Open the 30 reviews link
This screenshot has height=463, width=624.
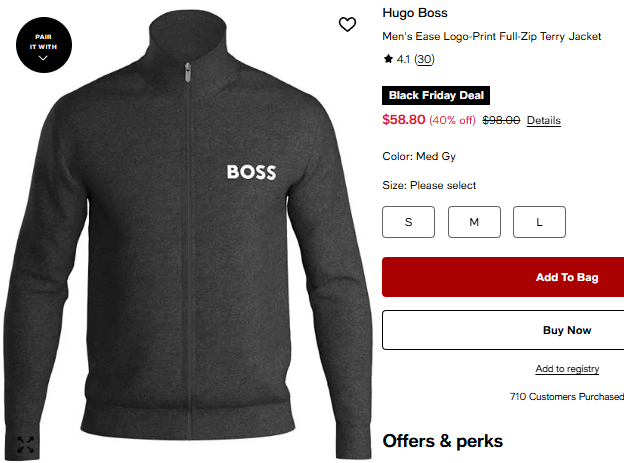click(425, 60)
